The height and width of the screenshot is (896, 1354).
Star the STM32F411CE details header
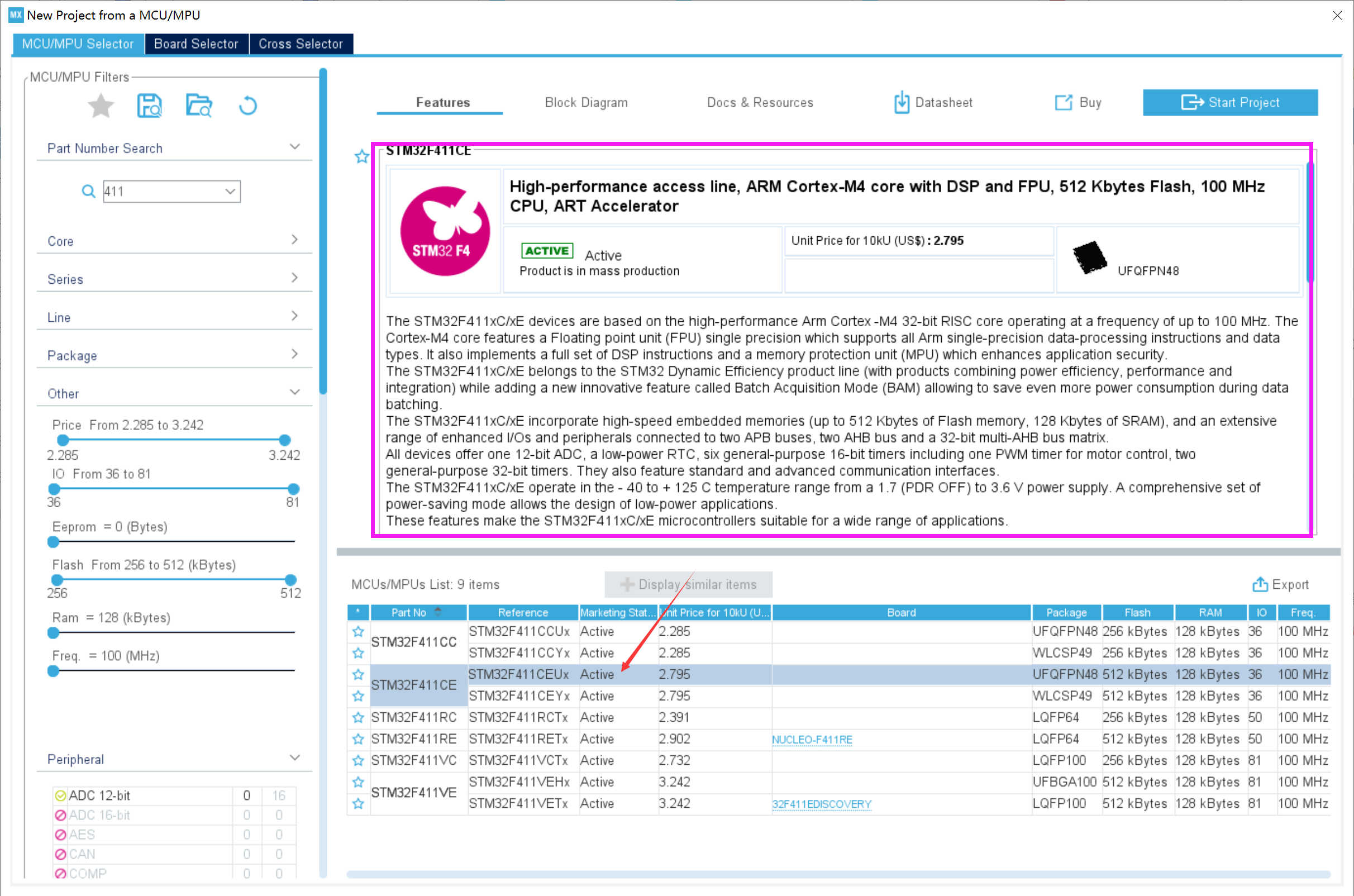361,156
